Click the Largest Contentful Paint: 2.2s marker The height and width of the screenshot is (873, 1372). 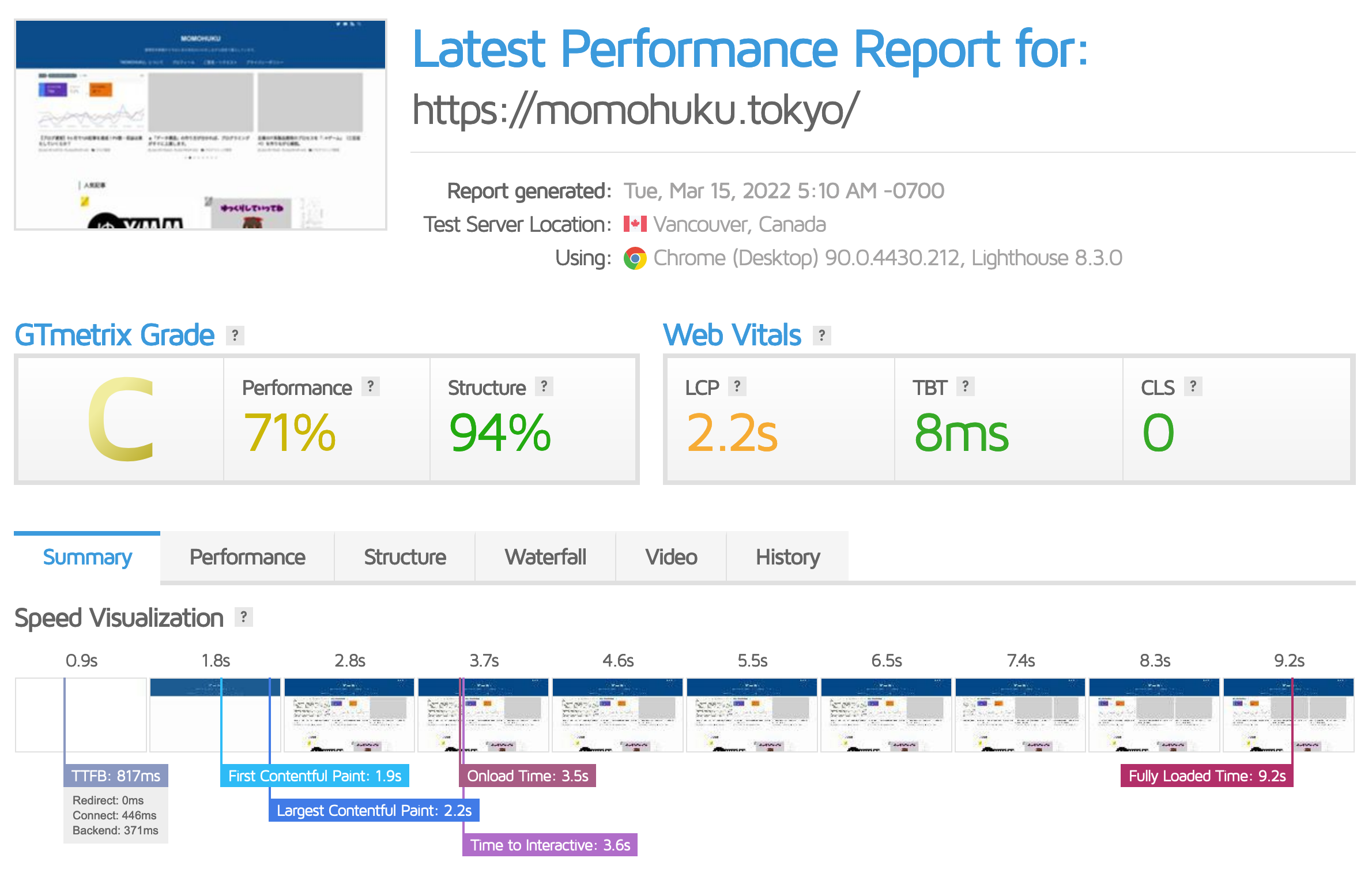374,810
